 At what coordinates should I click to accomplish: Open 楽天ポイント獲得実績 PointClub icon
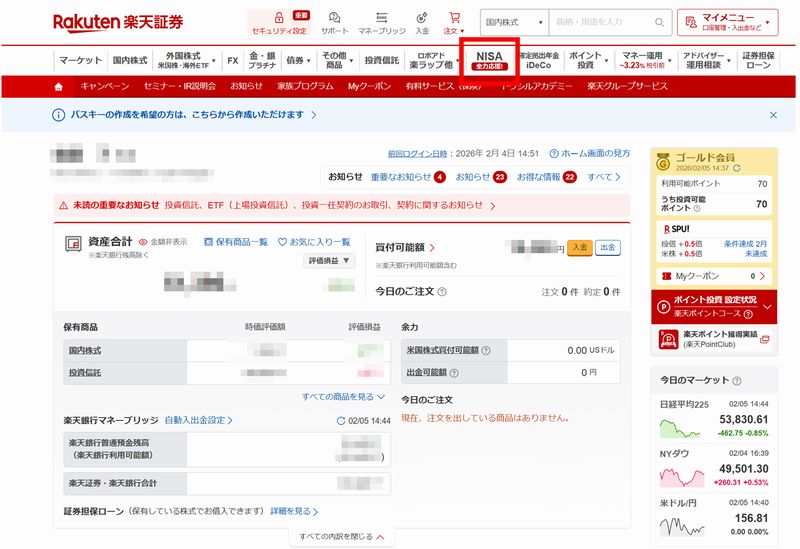click(668, 339)
